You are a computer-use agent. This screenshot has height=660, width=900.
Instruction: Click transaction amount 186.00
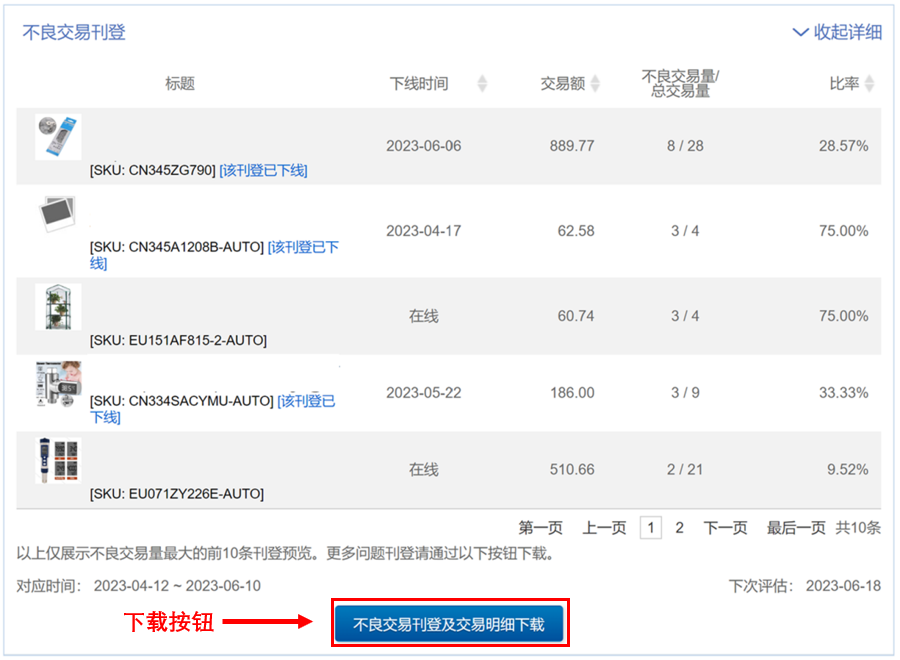[572, 393]
